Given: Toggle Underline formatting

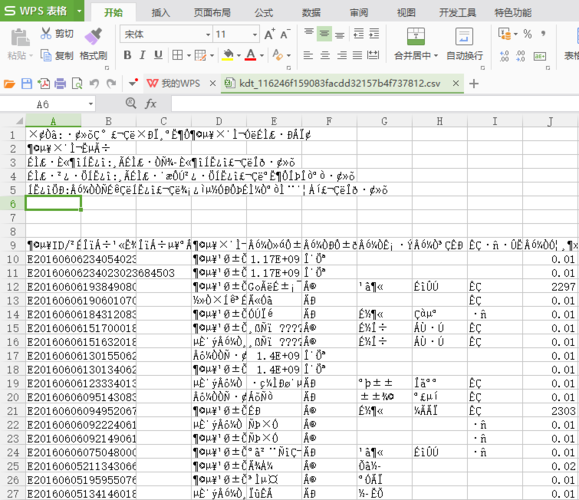Looking at the screenshot, I should click(158, 55).
